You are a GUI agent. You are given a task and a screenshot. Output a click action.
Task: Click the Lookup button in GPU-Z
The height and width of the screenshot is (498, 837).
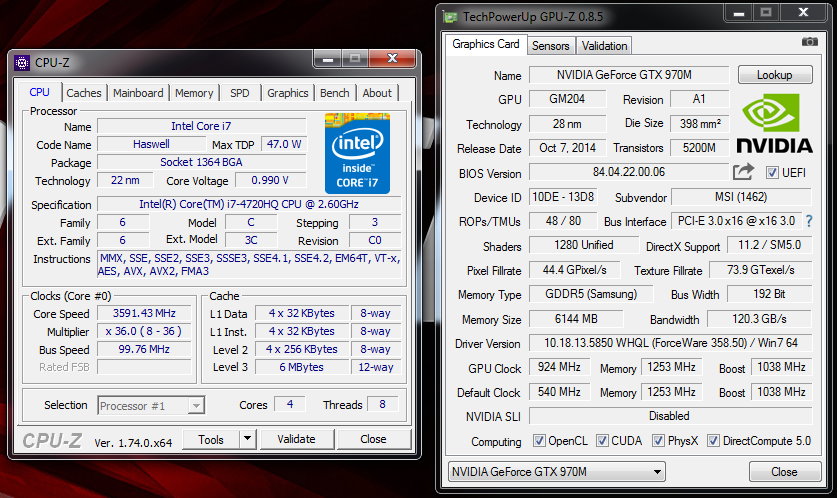coord(775,75)
